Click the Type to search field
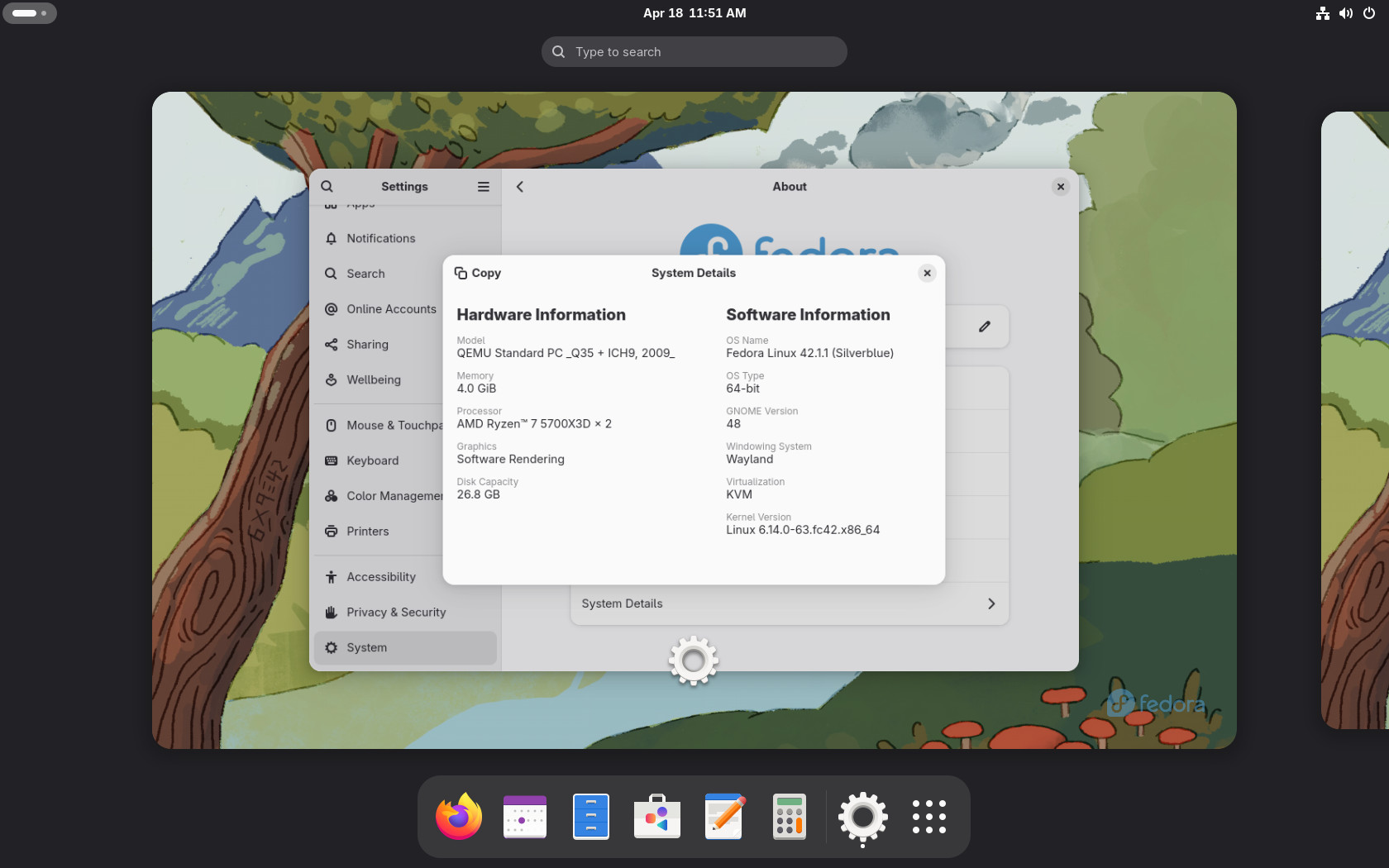Image resolution: width=1389 pixels, height=868 pixels. point(694,52)
